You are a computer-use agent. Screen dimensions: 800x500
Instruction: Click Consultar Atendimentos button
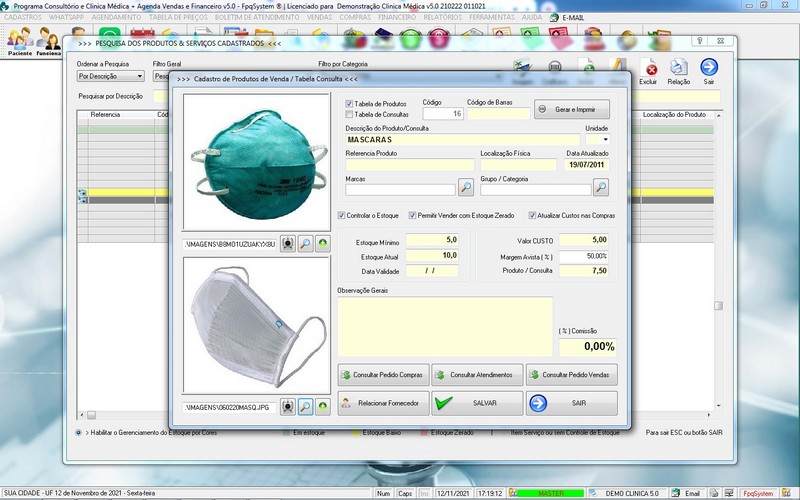pos(477,374)
